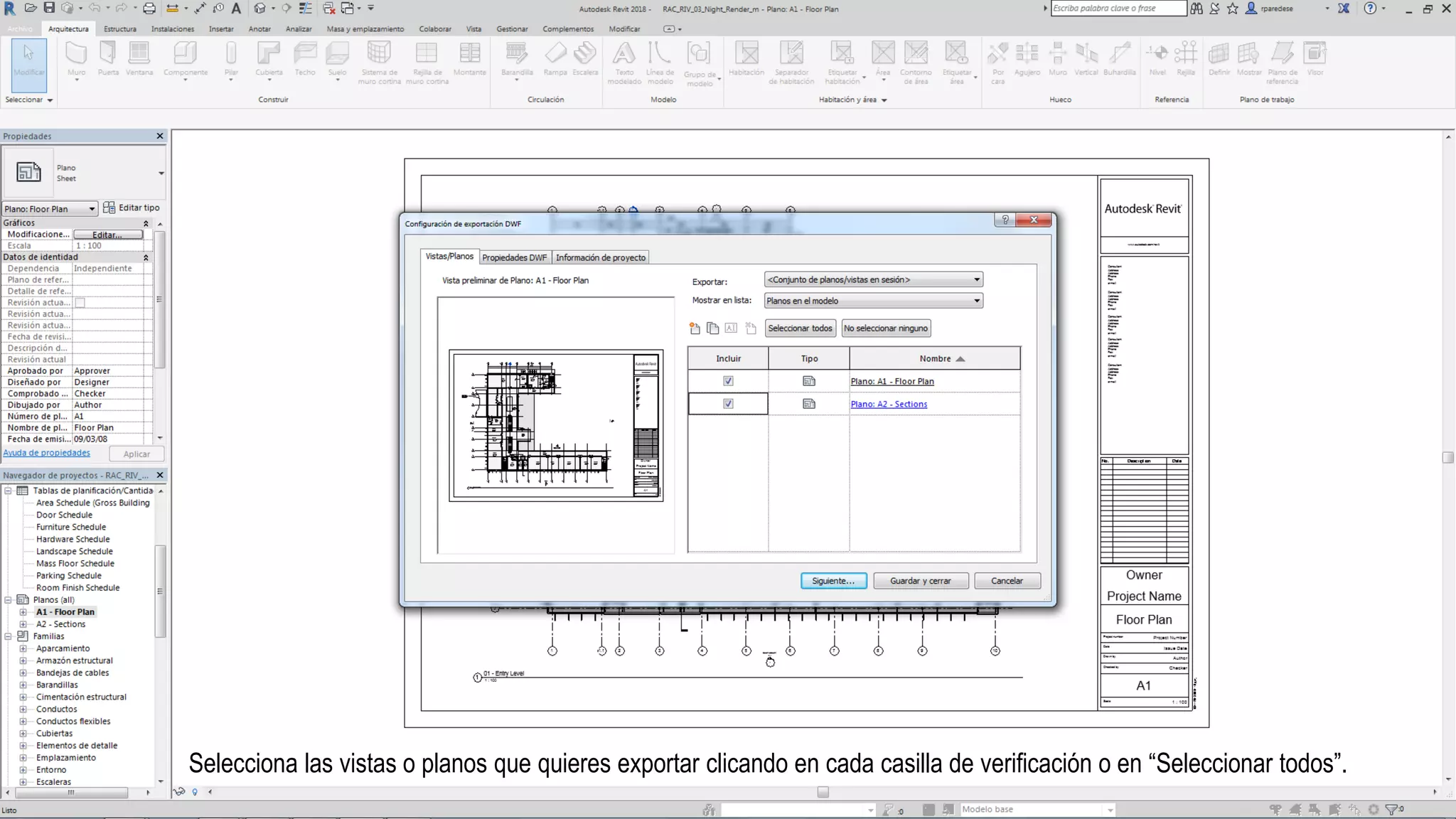
Task: Select the Puerta door tool
Action: (x=108, y=54)
